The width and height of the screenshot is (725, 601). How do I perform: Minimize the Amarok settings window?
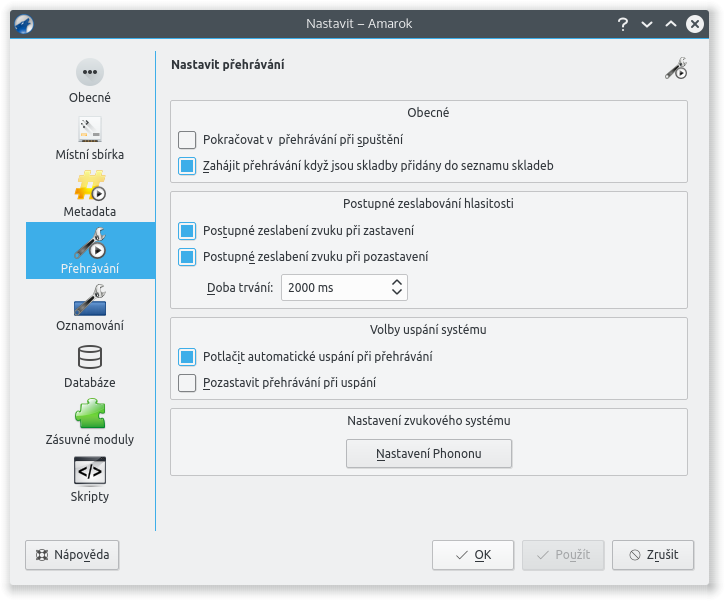click(647, 24)
